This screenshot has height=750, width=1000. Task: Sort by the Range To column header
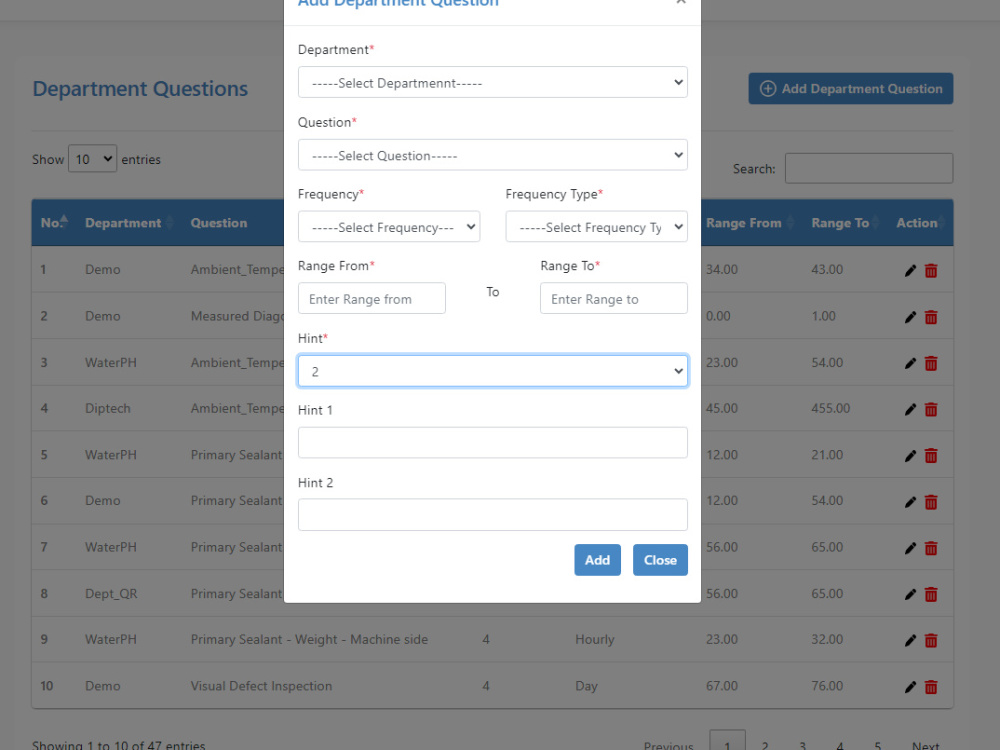(x=846, y=223)
